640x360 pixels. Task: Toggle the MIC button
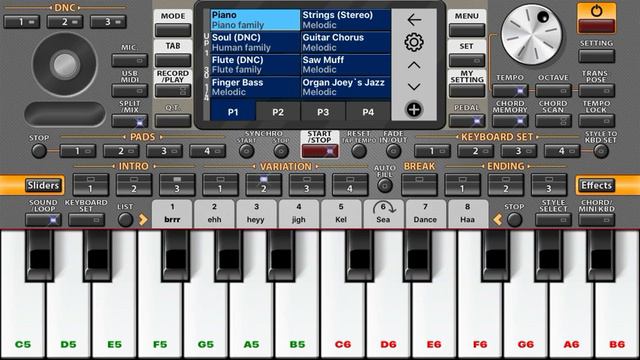(x=129, y=60)
